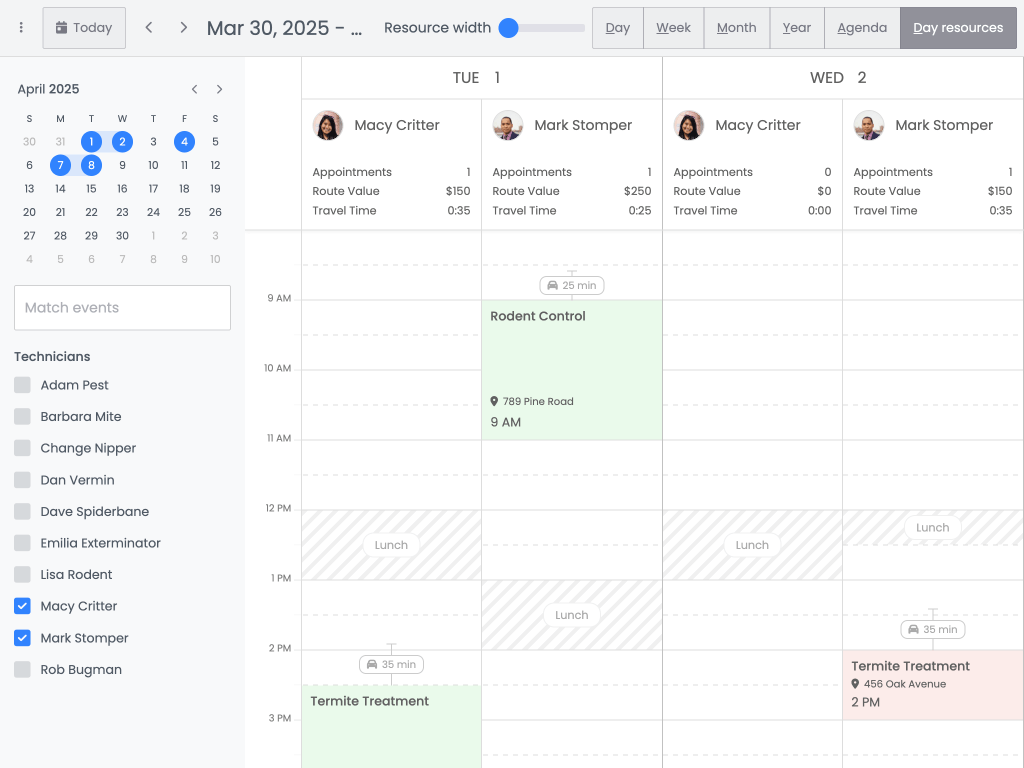
Task: Select April 7 in mini calendar
Action: point(60,165)
